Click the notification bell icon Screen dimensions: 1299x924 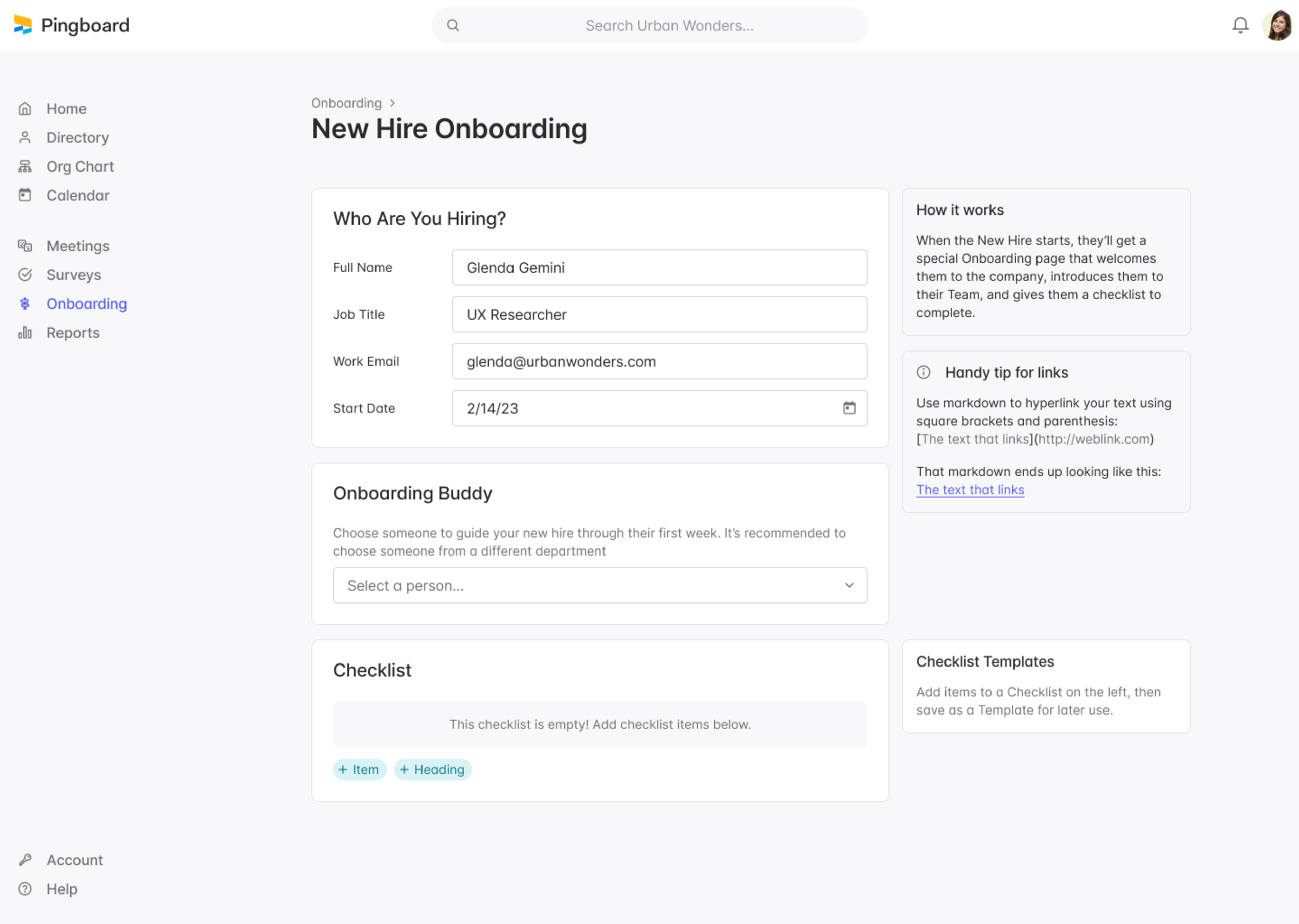1240,25
